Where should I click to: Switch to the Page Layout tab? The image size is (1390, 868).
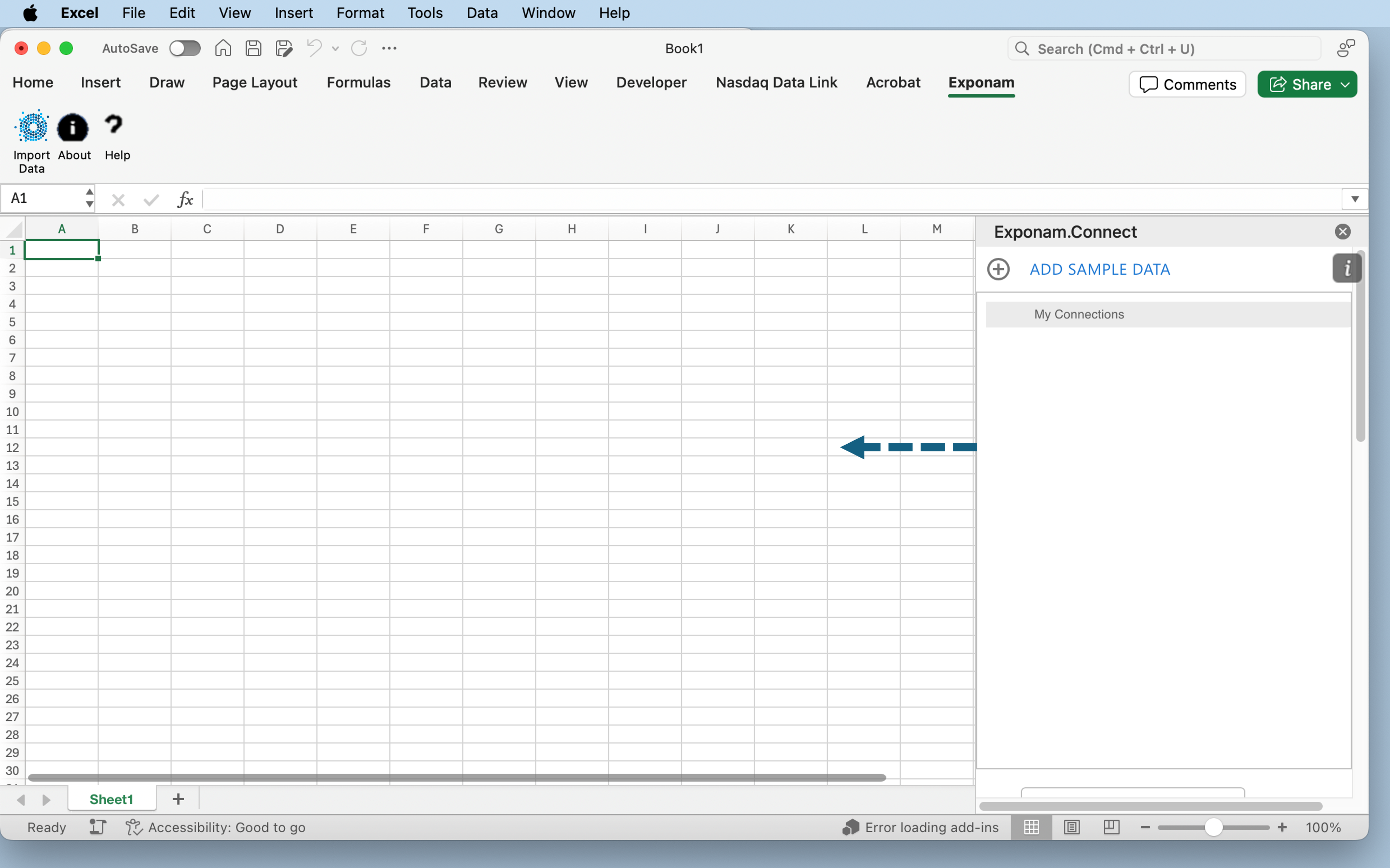click(254, 83)
